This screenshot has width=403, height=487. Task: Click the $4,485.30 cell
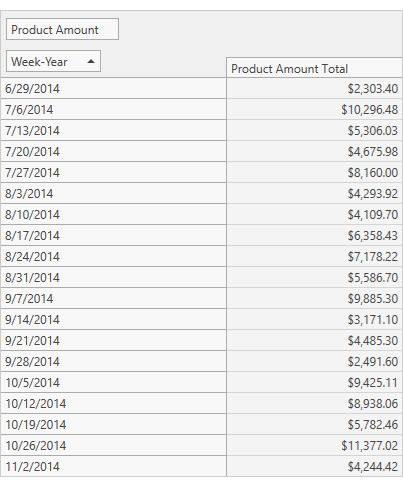coord(314,340)
